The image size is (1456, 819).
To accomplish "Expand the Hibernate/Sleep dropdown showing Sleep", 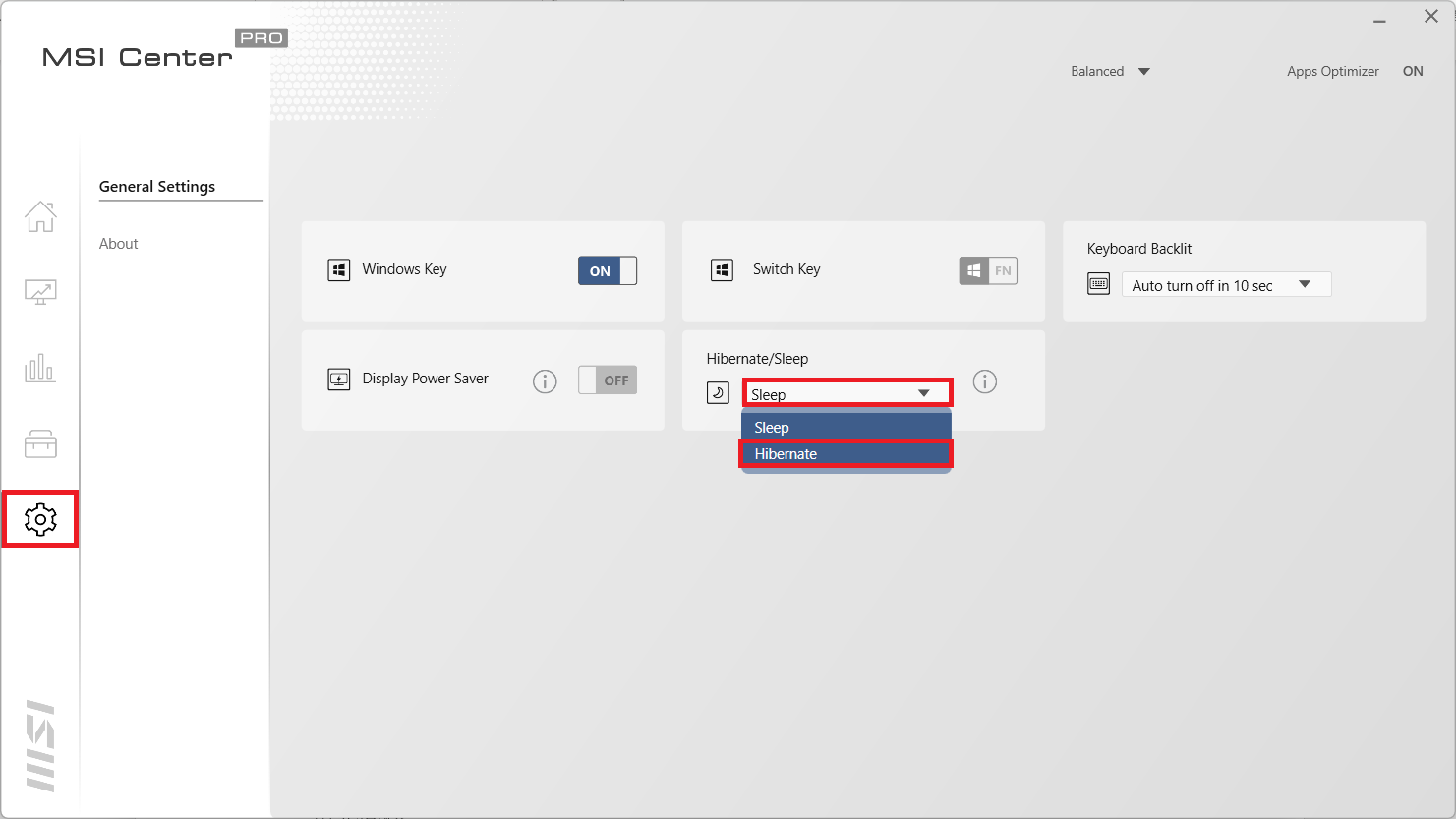I will (847, 393).
